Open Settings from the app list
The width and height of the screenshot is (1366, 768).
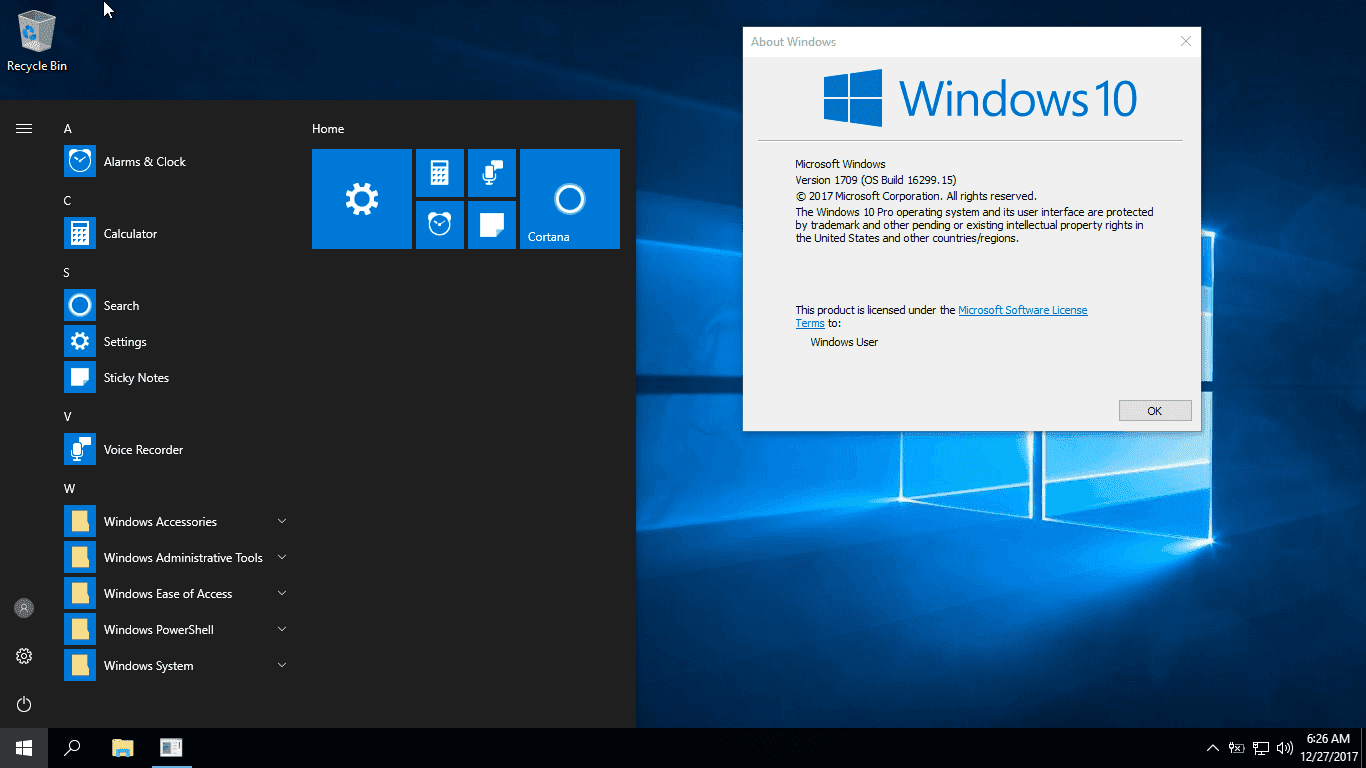coord(125,341)
